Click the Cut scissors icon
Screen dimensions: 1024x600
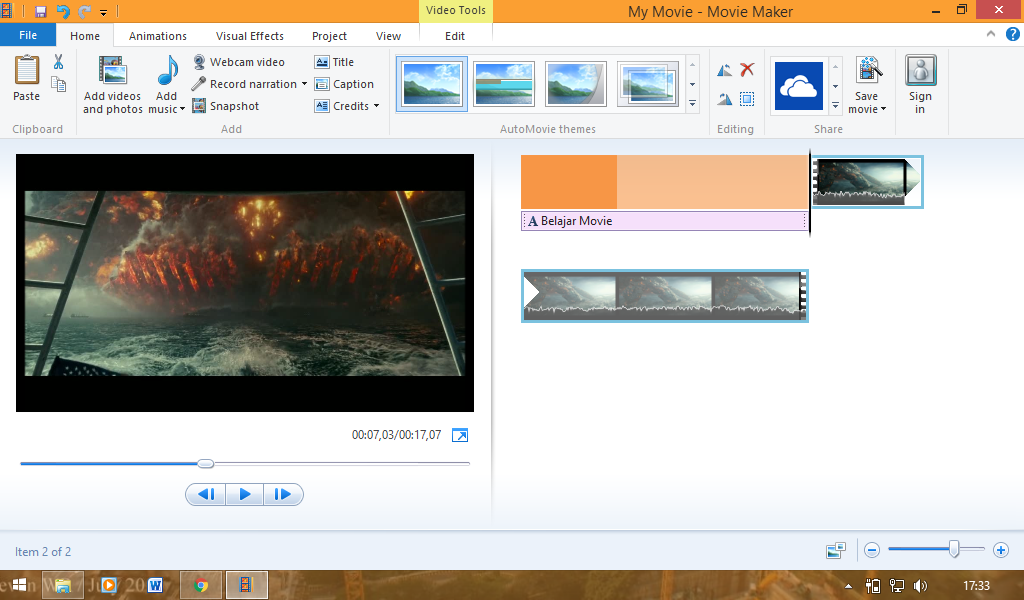point(59,62)
